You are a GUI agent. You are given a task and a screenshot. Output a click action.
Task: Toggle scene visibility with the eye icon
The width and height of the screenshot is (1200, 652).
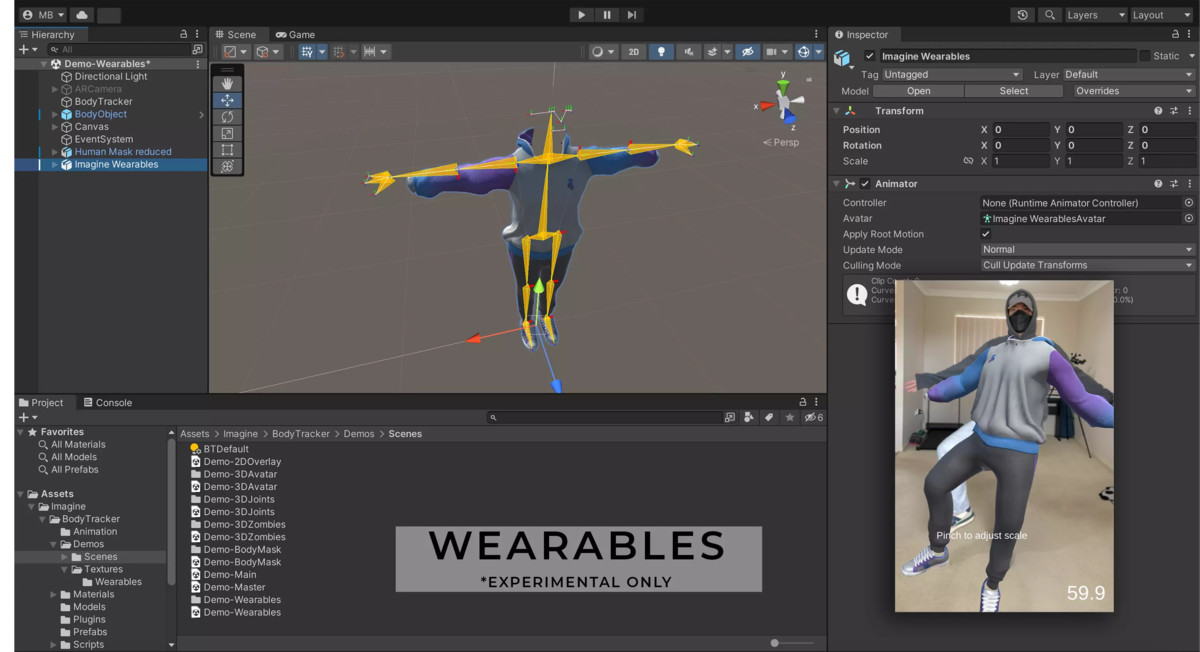748,51
